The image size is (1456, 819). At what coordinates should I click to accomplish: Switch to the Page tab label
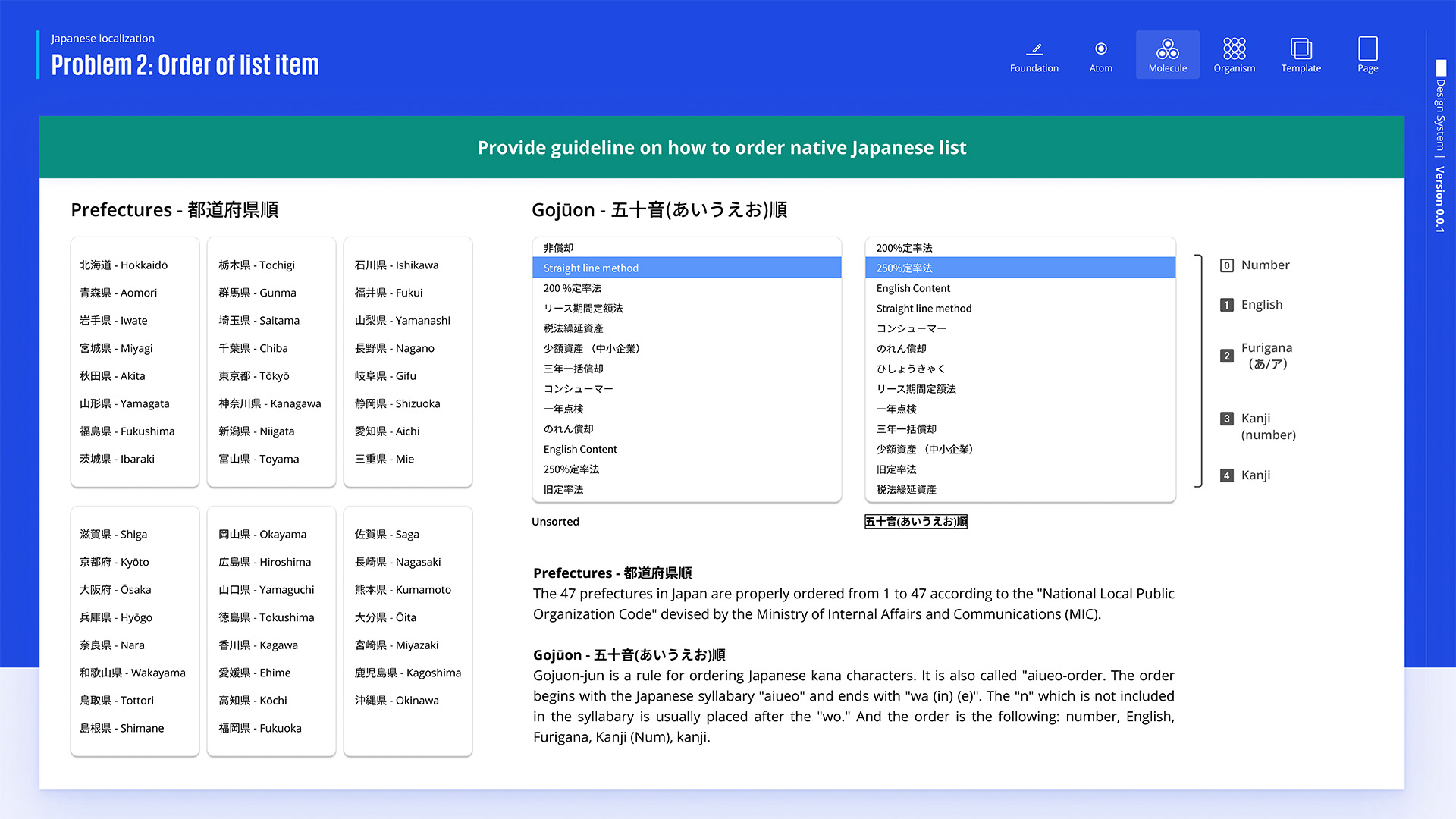tap(1368, 68)
